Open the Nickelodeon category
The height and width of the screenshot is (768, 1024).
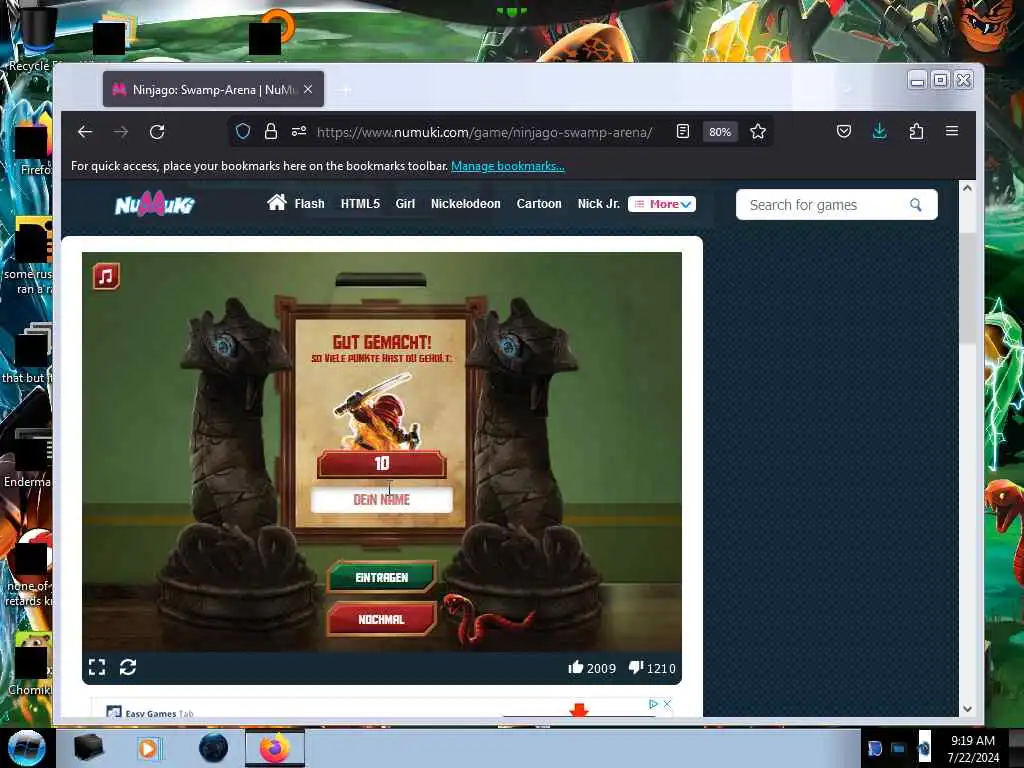[x=466, y=204]
